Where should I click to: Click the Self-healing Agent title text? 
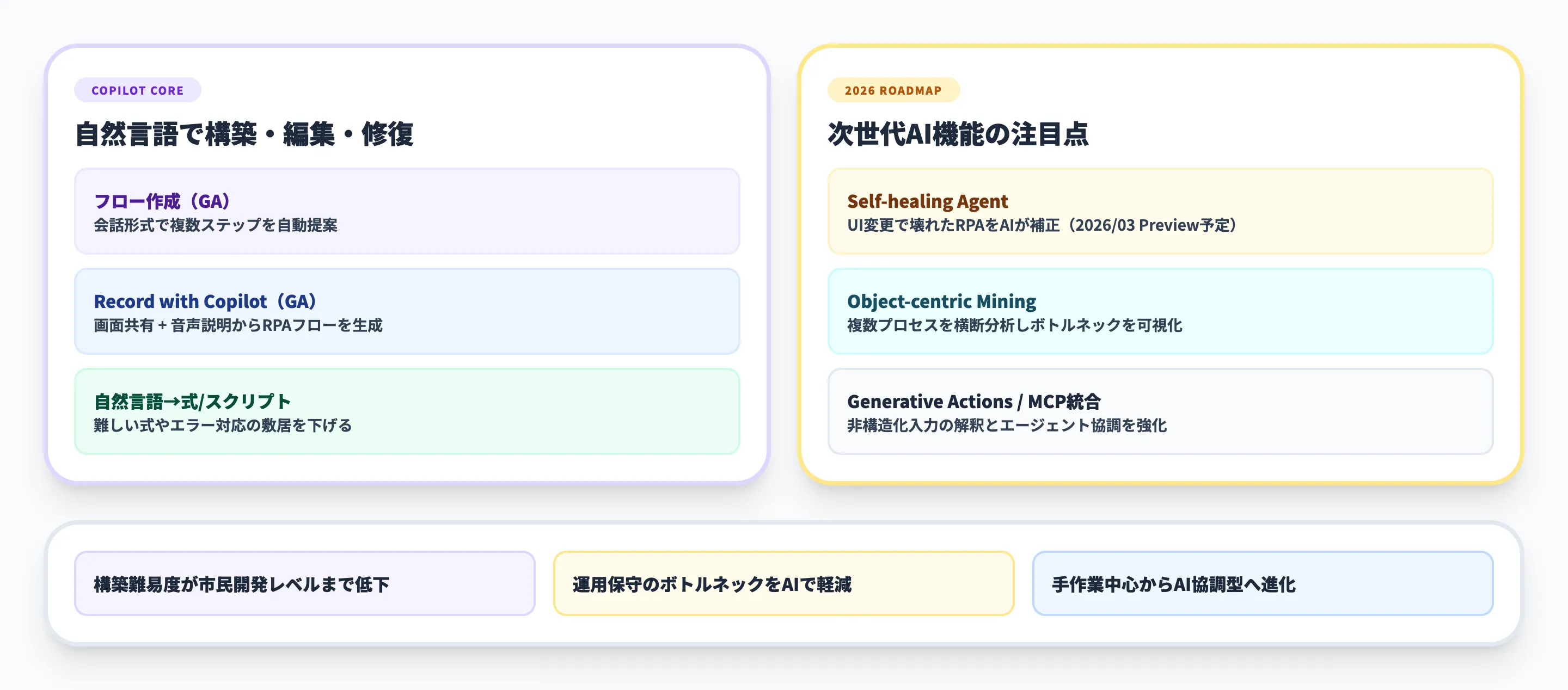click(928, 201)
